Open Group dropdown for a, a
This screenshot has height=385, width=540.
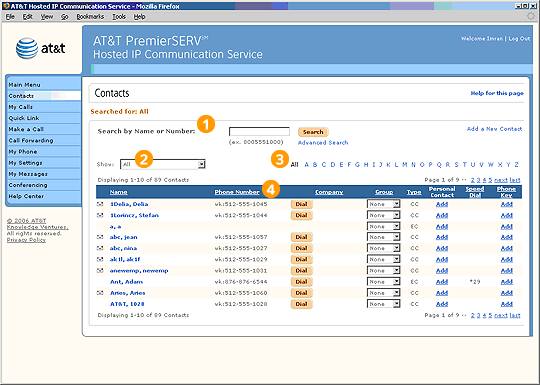[x=383, y=227]
